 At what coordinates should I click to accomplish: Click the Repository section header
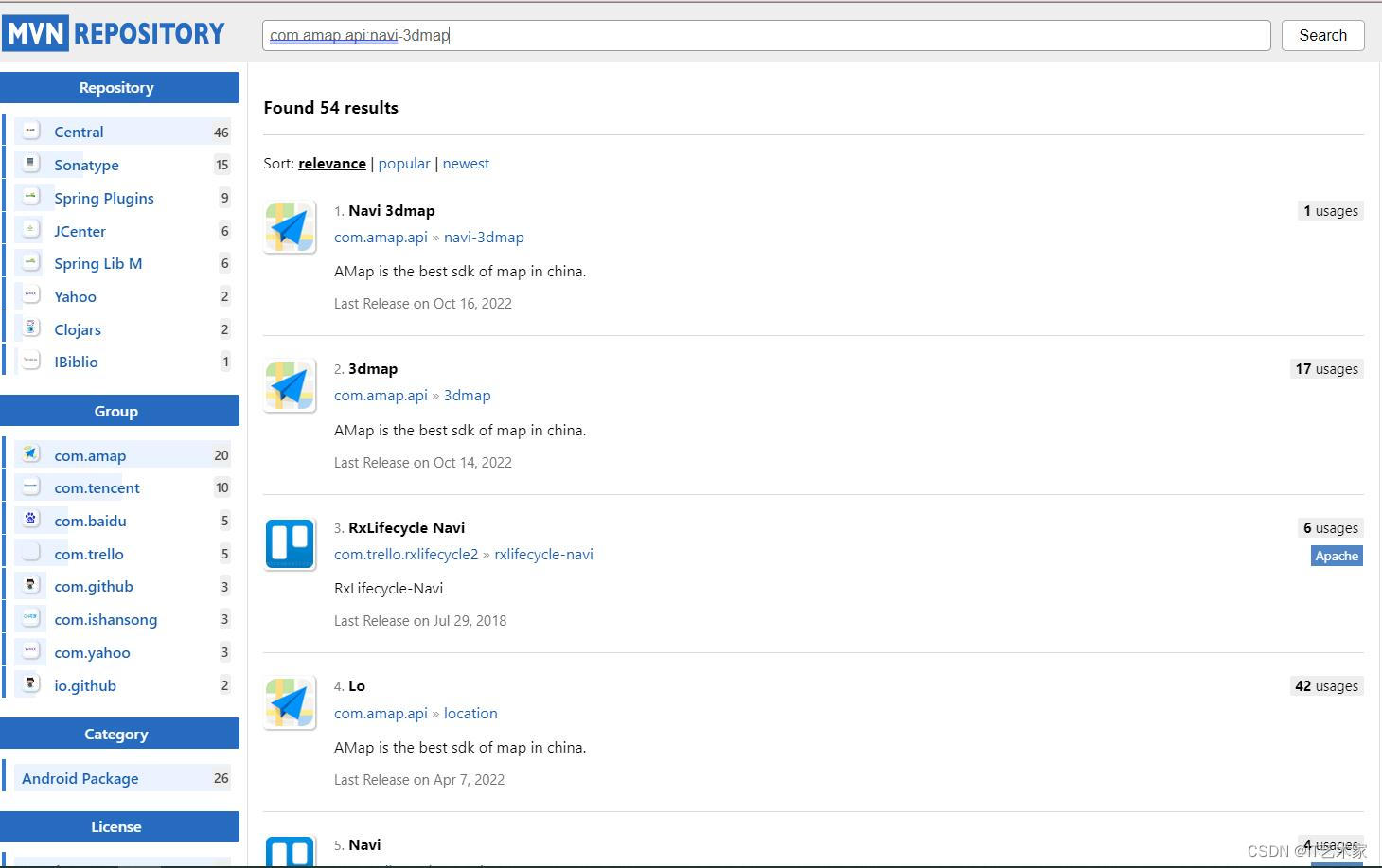[x=119, y=87]
